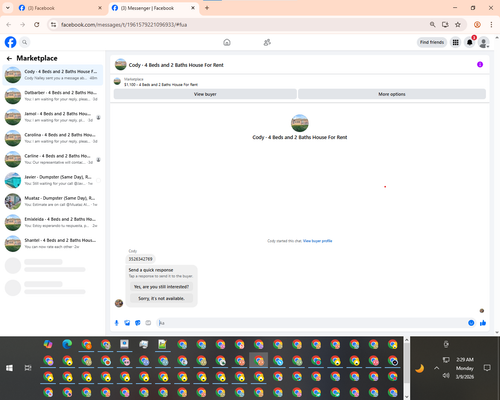Reload the page in Chrome
This screenshot has width=500, height=400.
point(37,24)
